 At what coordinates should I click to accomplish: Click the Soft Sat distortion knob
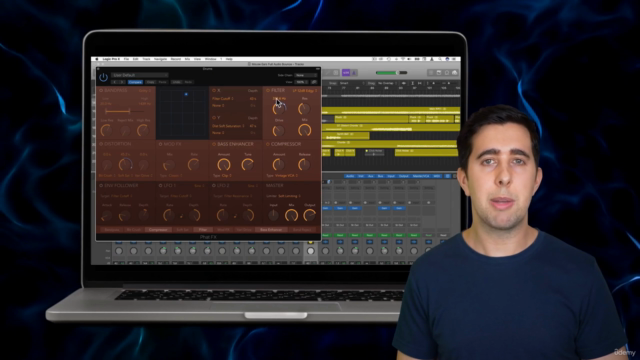(x=125, y=164)
